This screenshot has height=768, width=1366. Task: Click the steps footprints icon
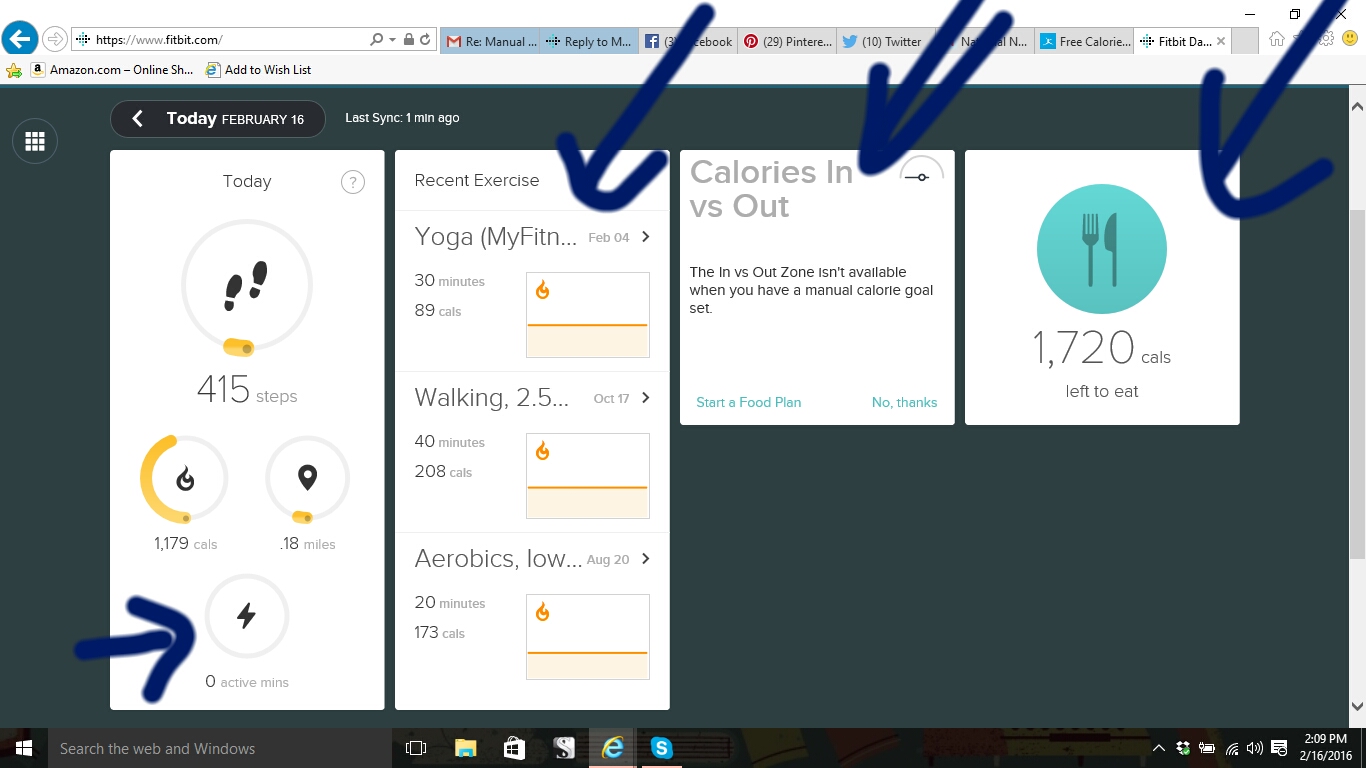point(246,286)
